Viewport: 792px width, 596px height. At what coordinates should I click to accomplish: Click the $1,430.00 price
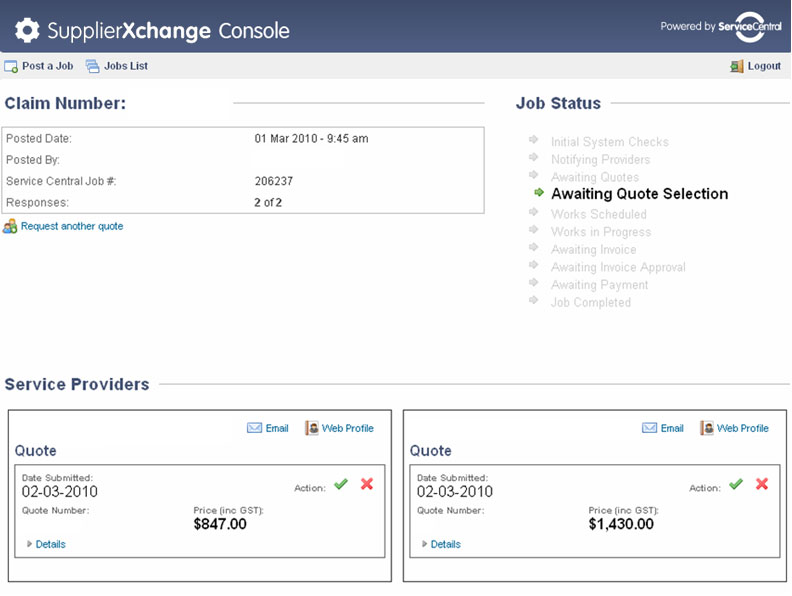[x=621, y=524]
